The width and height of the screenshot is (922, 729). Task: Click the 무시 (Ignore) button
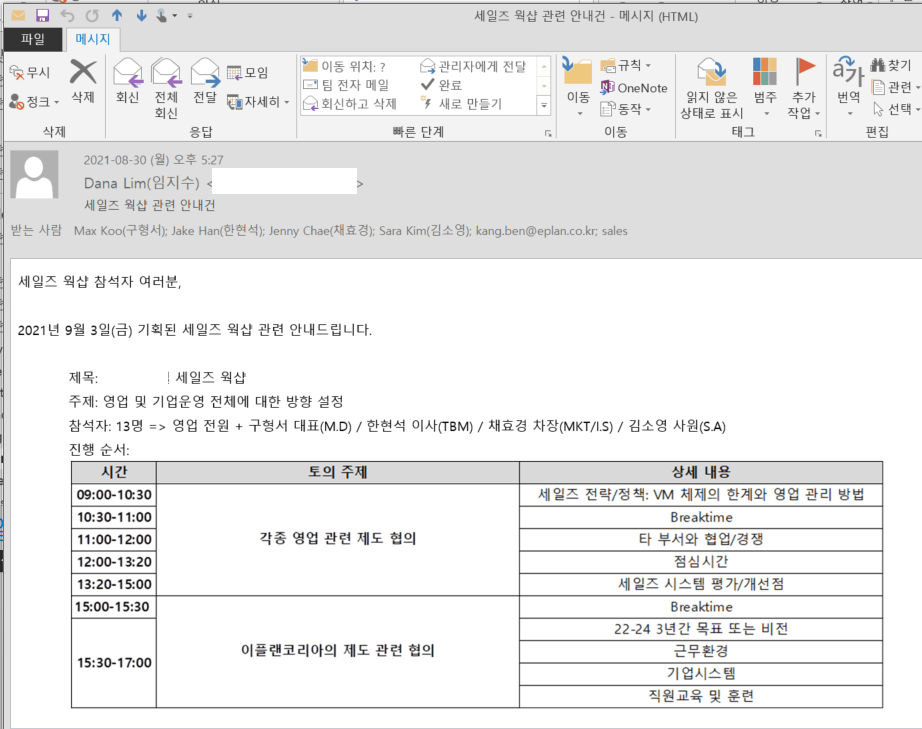click(x=30, y=72)
